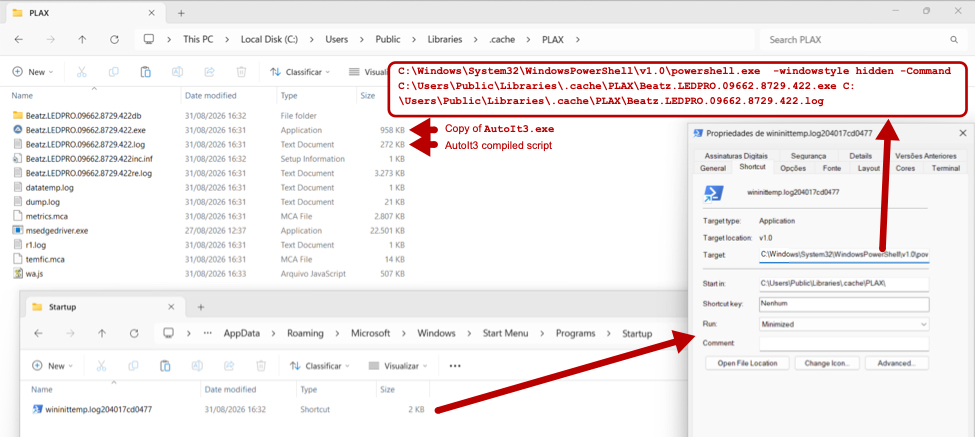
Task: Expand the Run Minimized dropdown
Action: click(x=844, y=324)
